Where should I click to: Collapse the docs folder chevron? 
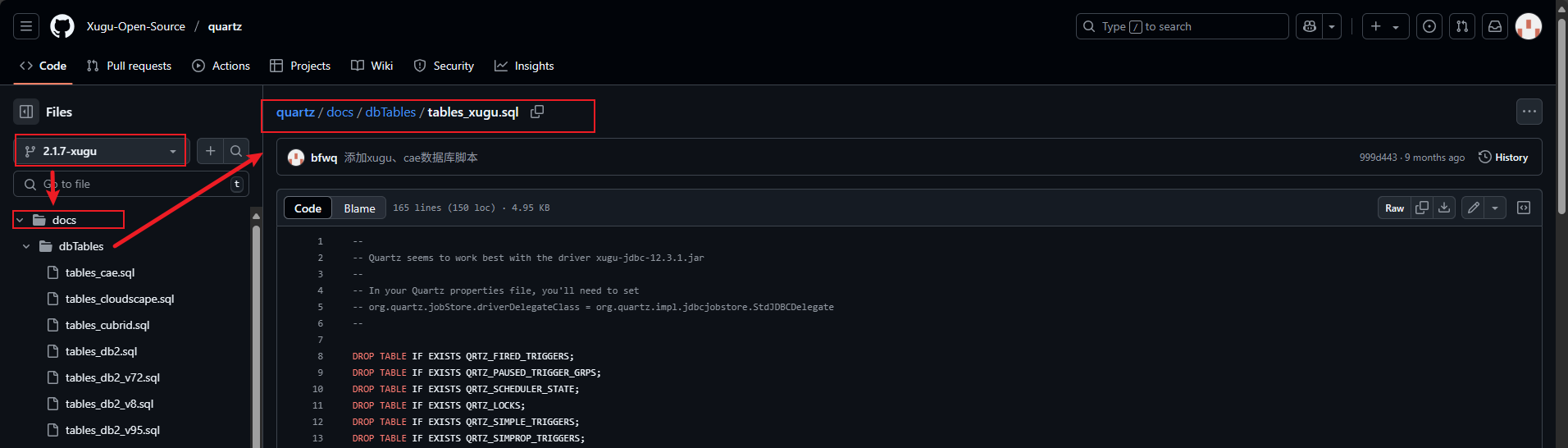(20, 220)
